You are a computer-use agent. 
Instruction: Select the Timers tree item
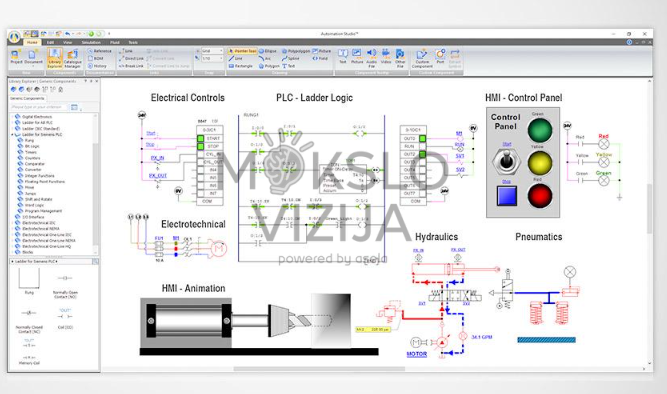pos(31,152)
